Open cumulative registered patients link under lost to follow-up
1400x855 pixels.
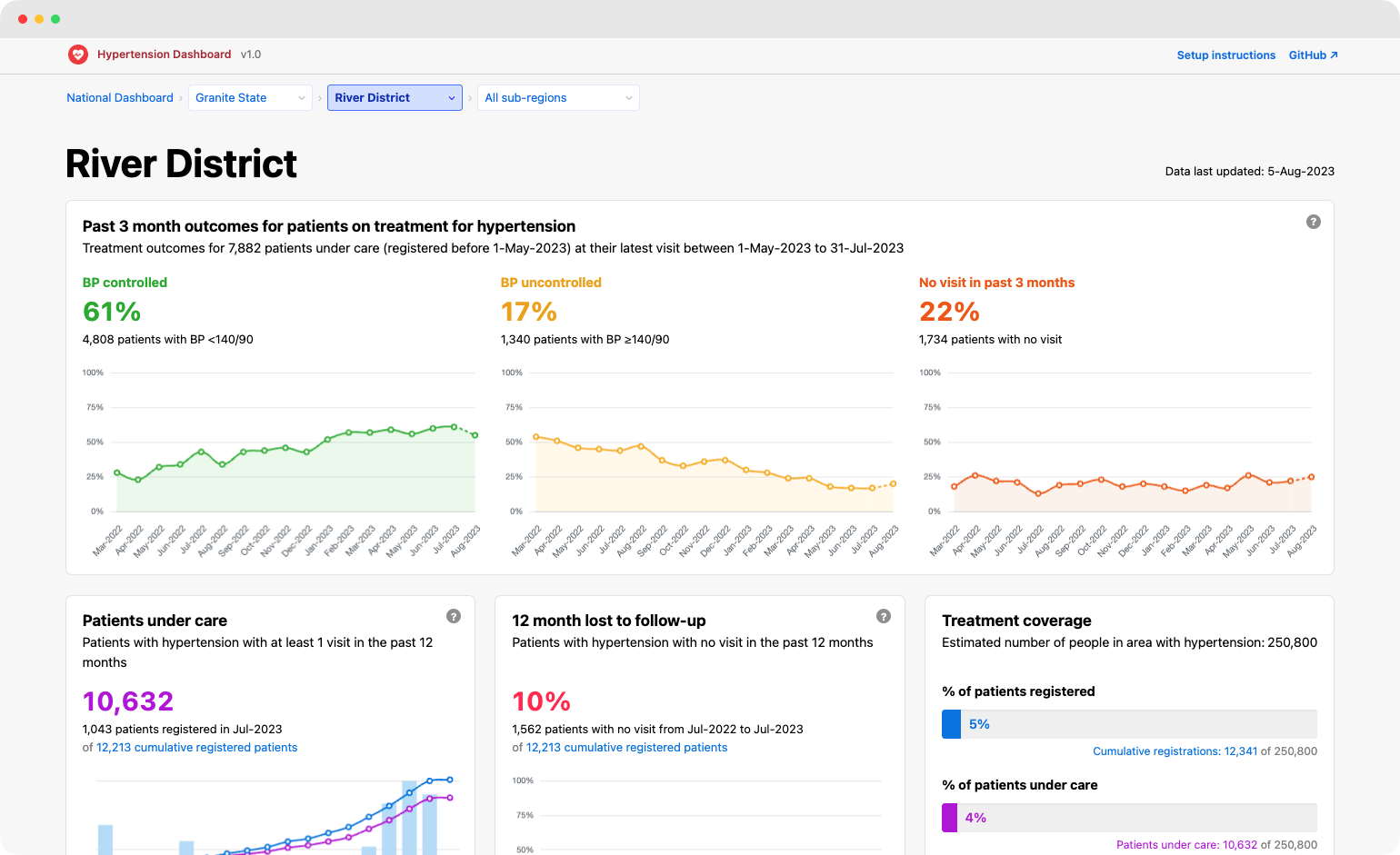coord(627,748)
